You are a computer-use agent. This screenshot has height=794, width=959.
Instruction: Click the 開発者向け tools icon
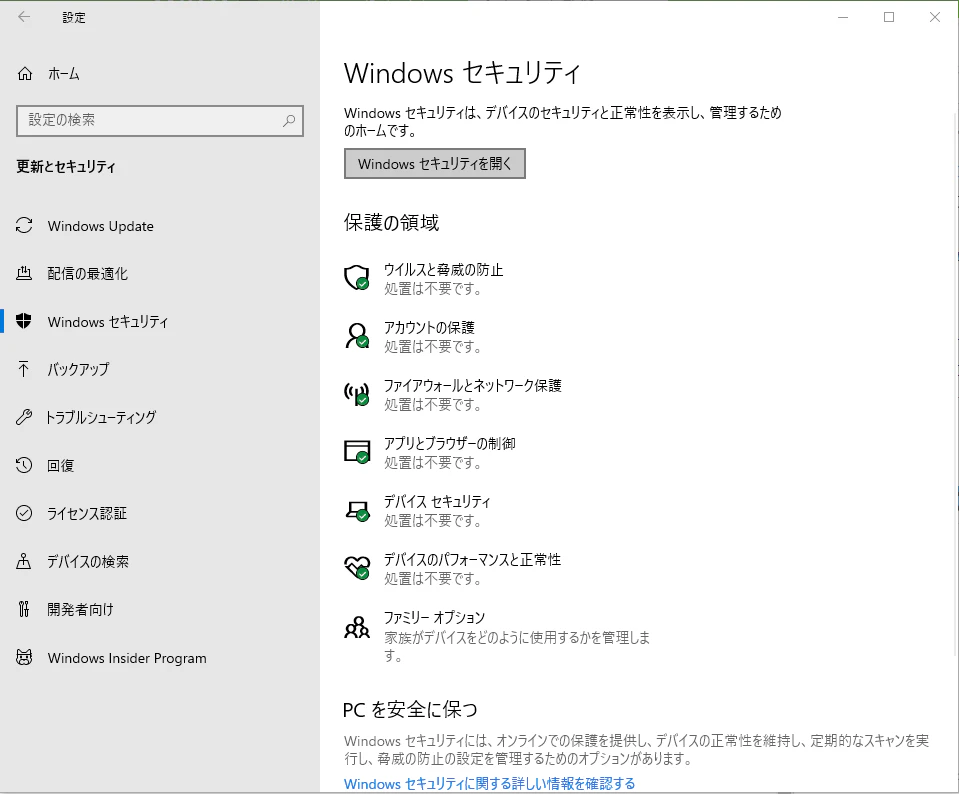click(24, 609)
